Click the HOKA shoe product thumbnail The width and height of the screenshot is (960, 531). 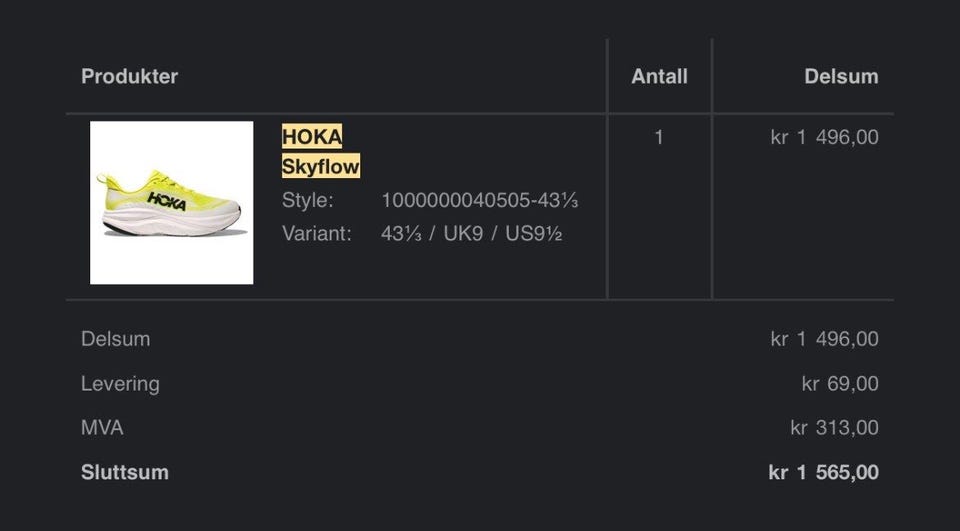coord(171,203)
